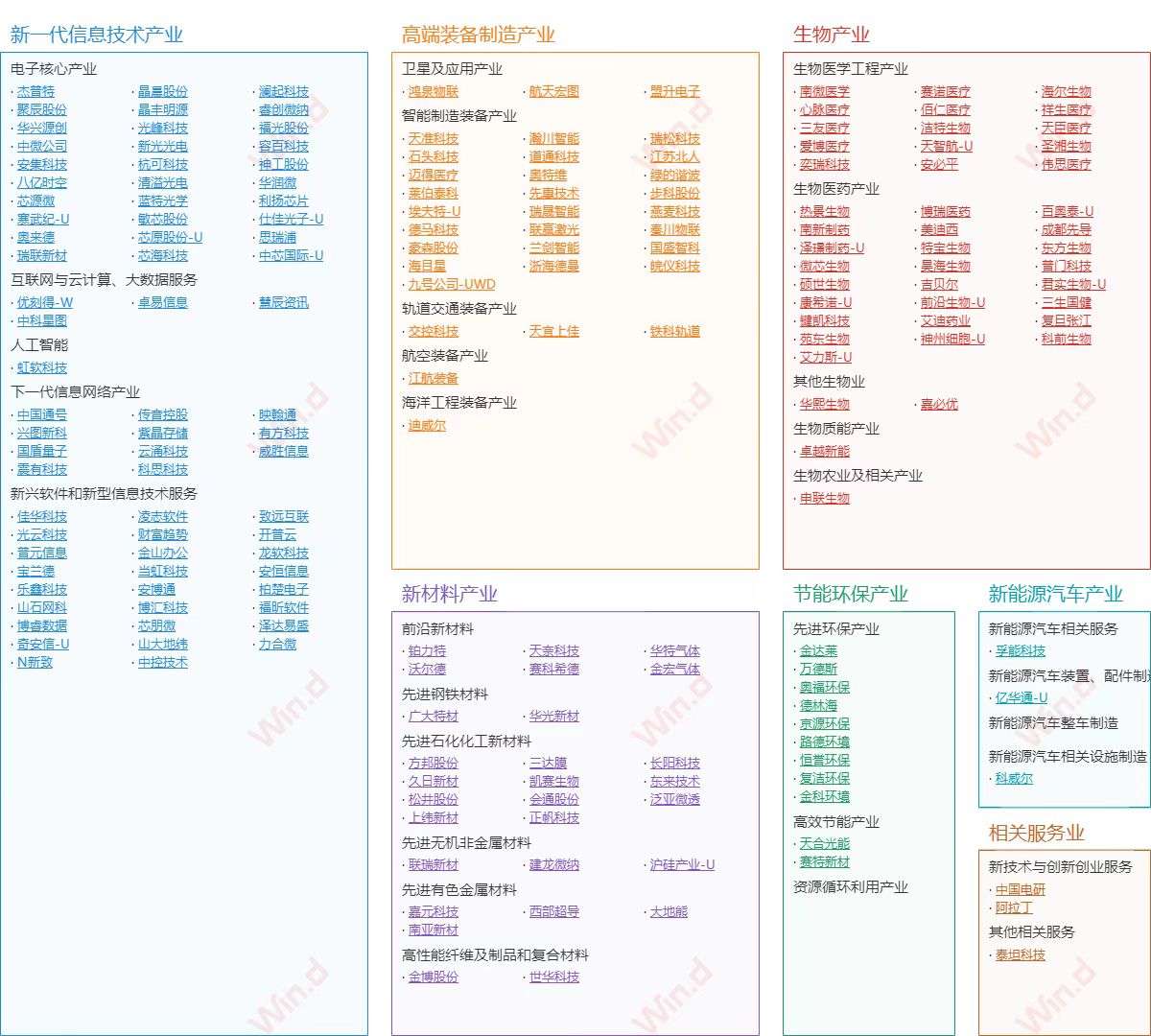The height and width of the screenshot is (1036, 1151).
Task: Click the 传音控股 link
Action: pos(163,415)
